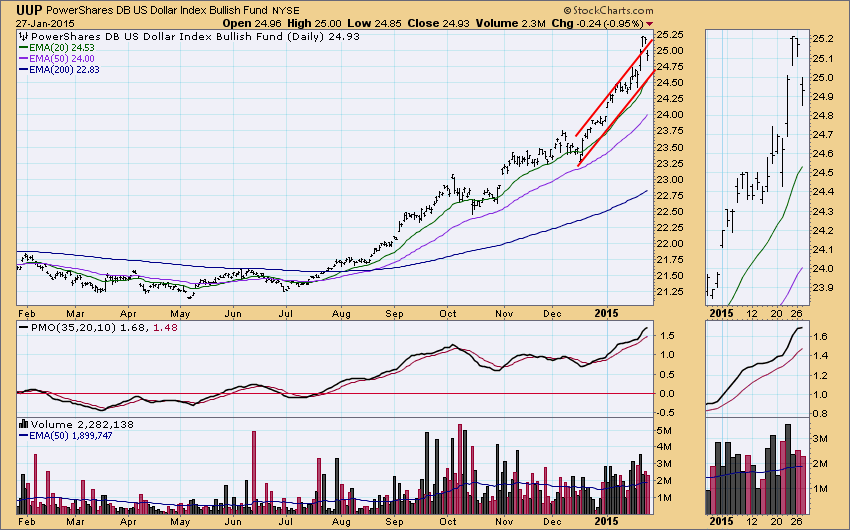The height and width of the screenshot is (530, 850).
Task: Click the EMA(200) 22.83 legend entry
Action: point(65,69)
